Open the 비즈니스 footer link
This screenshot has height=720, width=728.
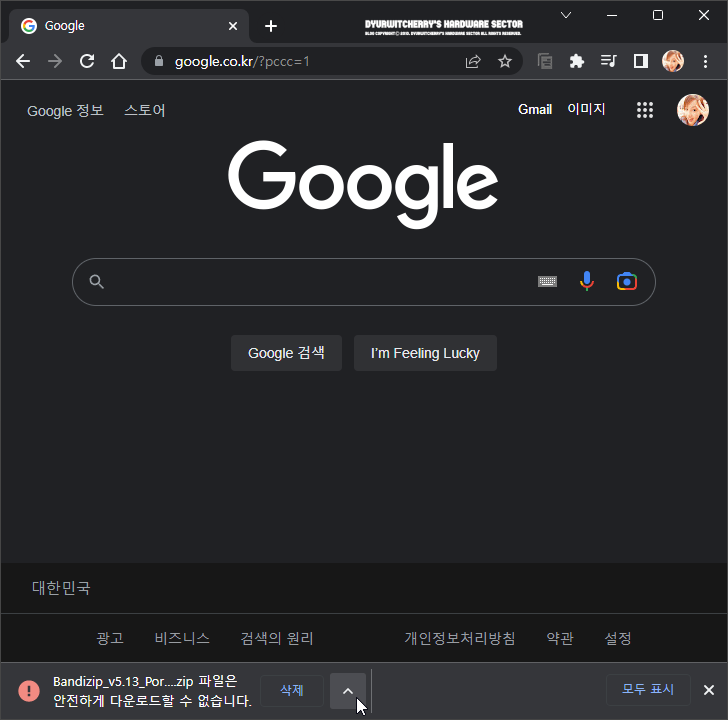182,638
